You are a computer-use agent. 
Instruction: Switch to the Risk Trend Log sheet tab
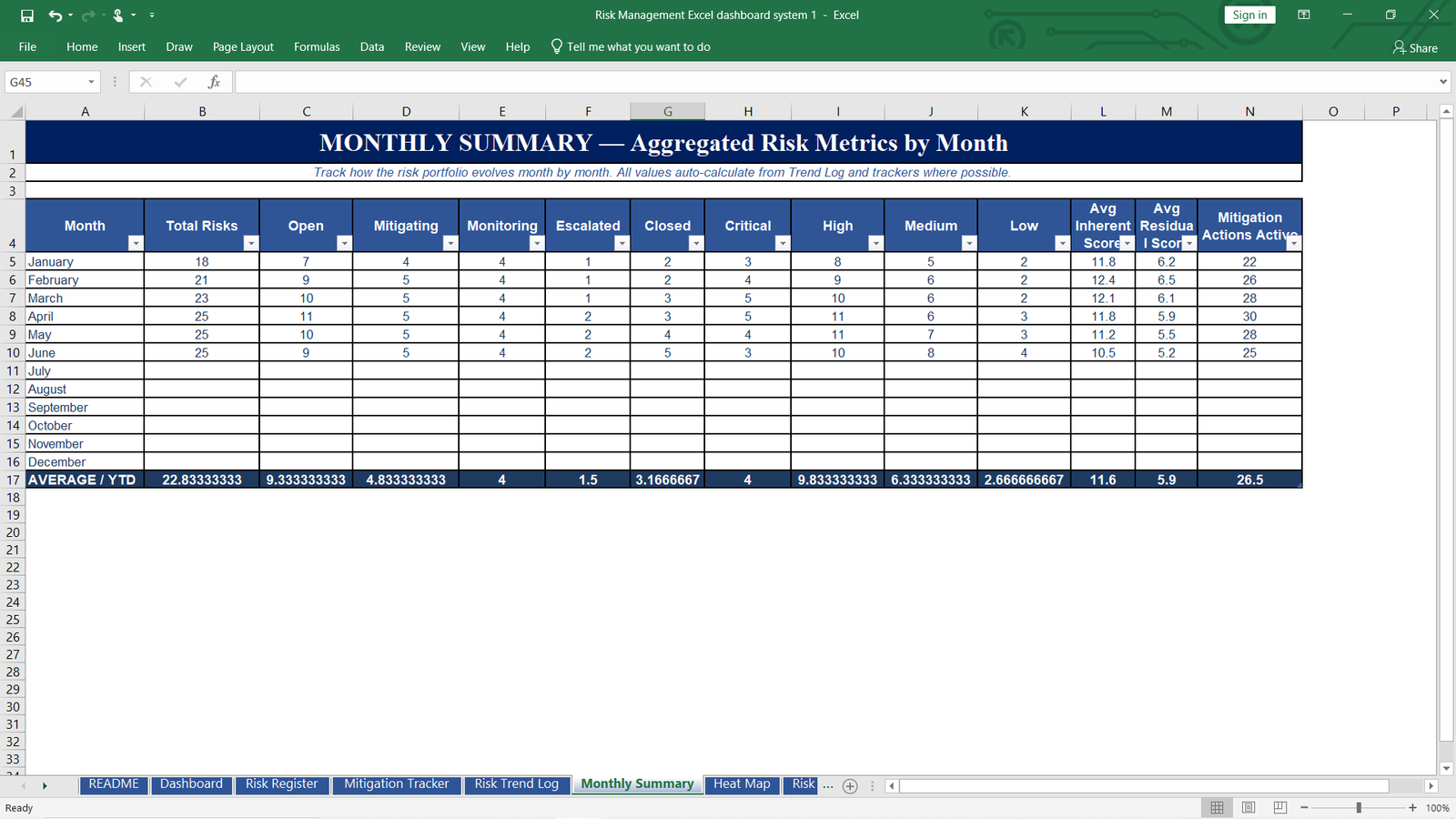point(516,784)
